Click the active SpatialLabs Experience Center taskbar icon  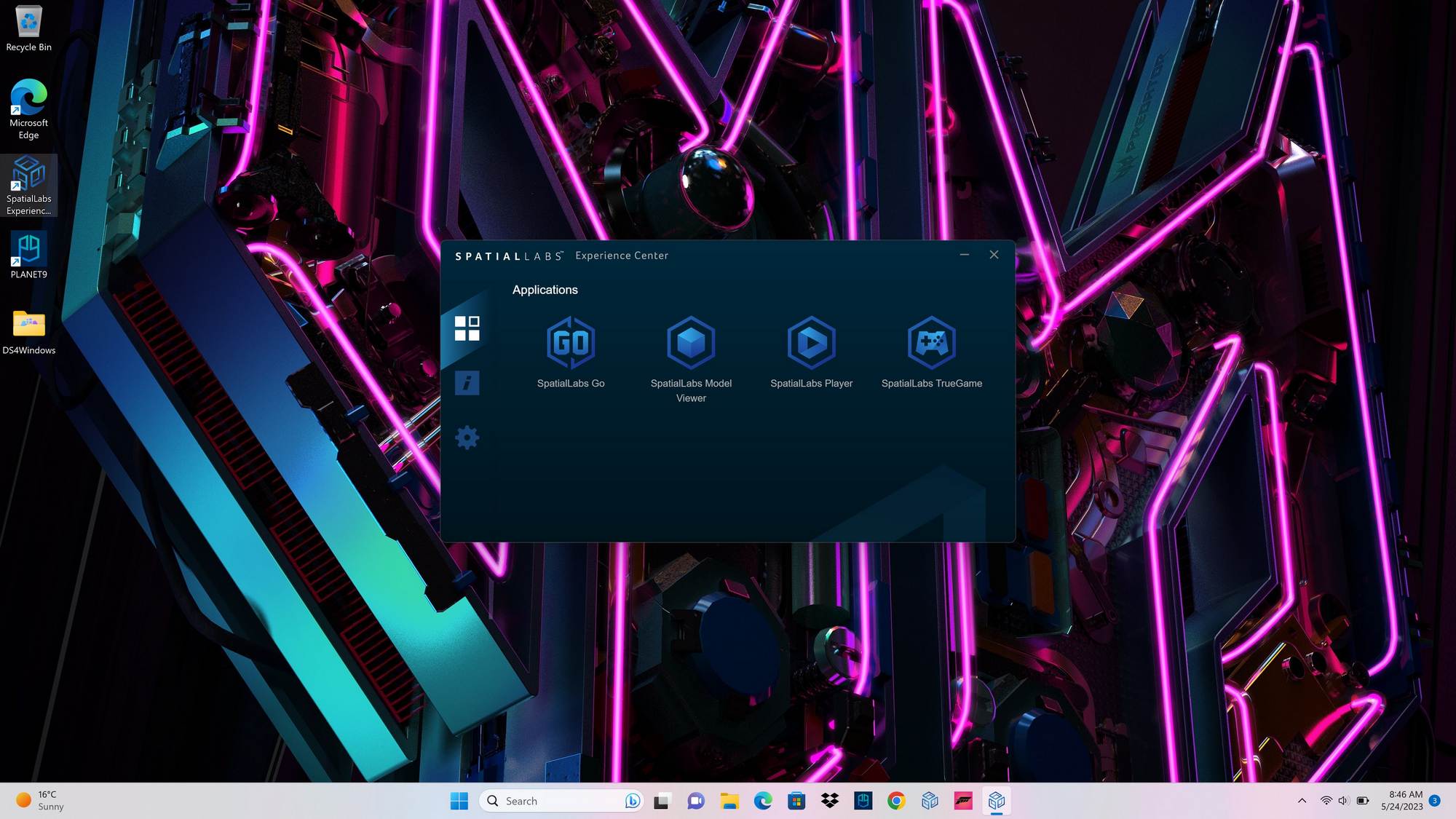[x=997, y=801]
